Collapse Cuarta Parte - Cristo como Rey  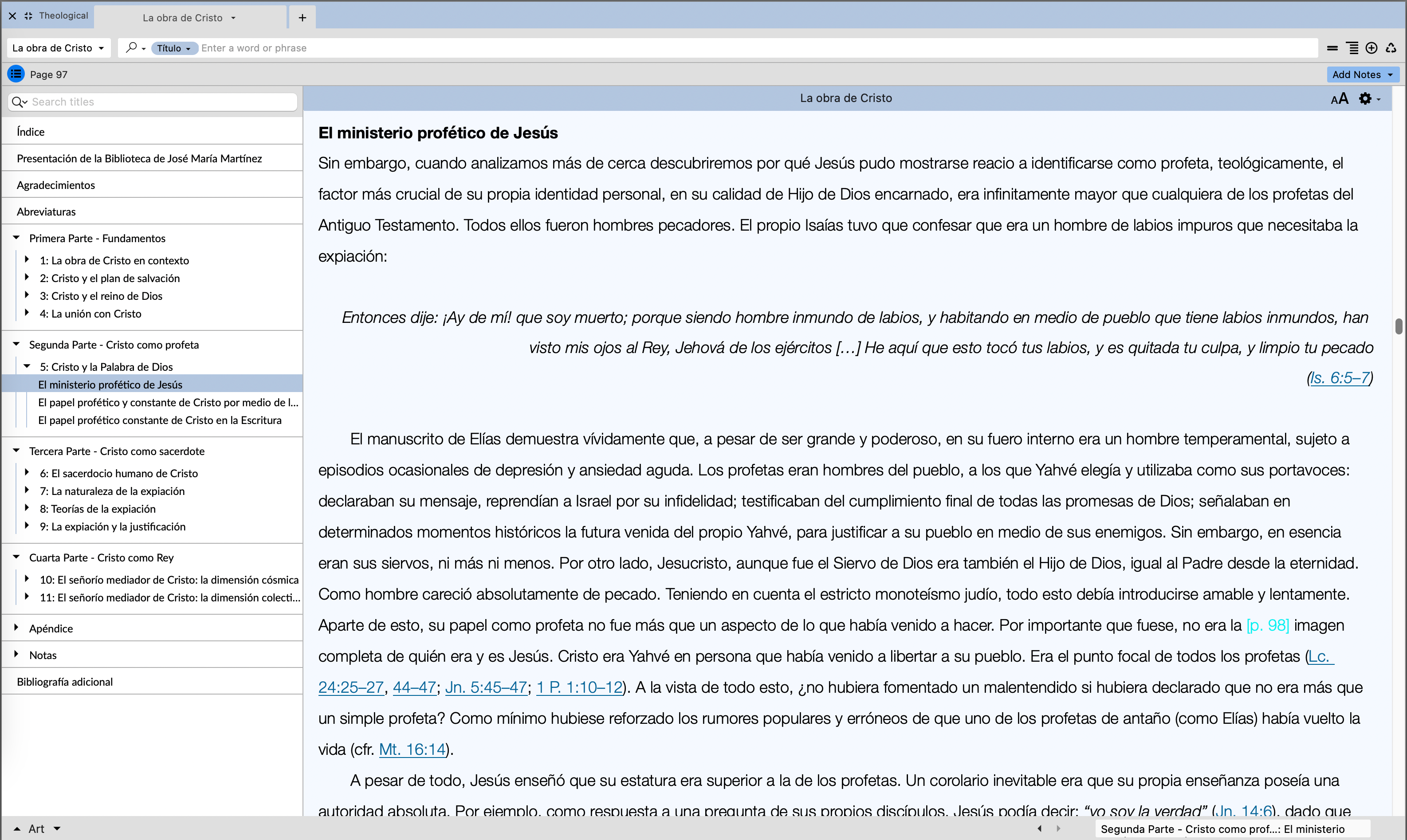(16, 557)
